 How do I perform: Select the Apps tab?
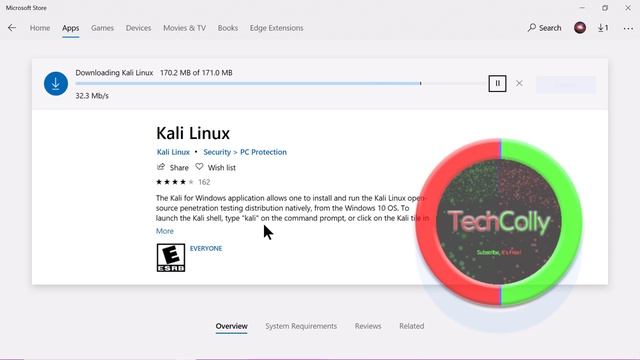[71, 28]
